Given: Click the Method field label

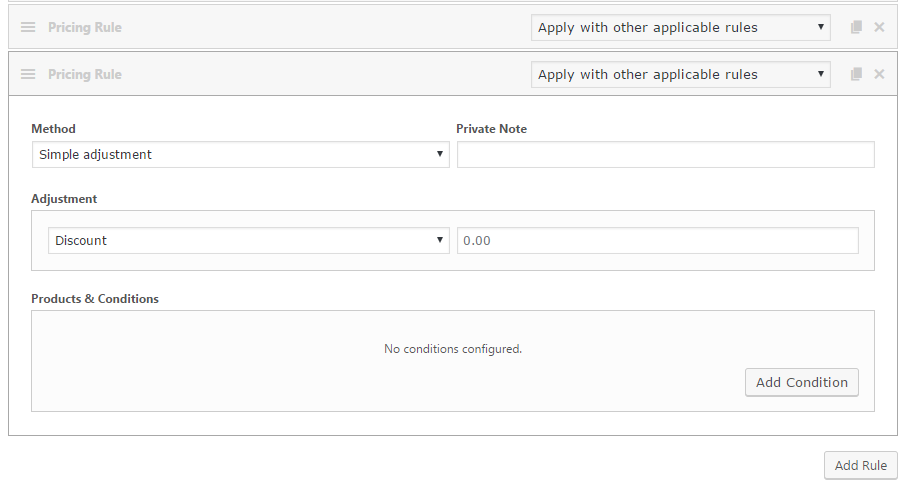Looking at the screenshot, I should (53, 129).
